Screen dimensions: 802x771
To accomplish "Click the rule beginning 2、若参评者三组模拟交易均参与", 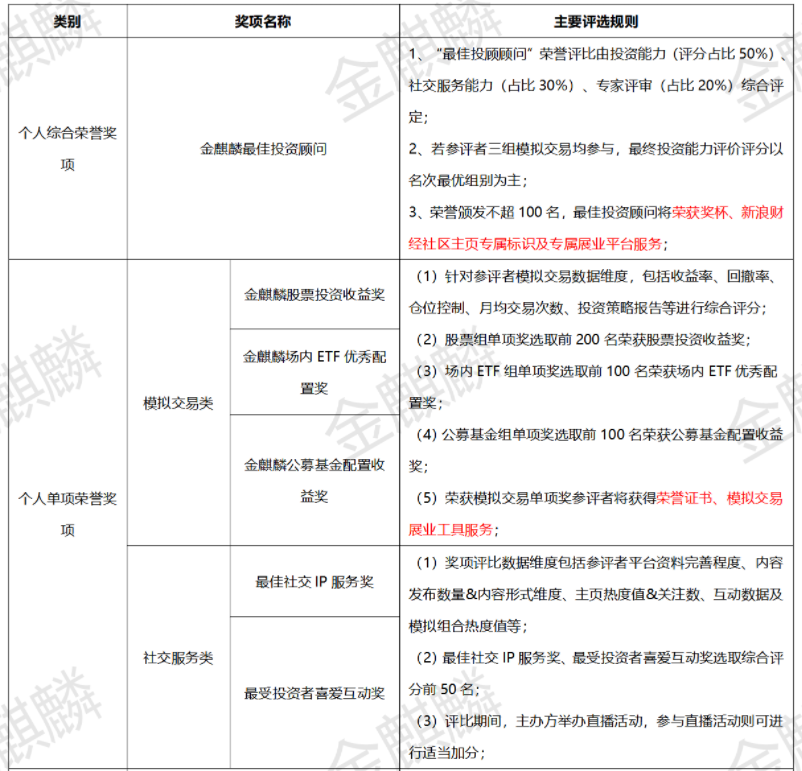I will point(596,149).
